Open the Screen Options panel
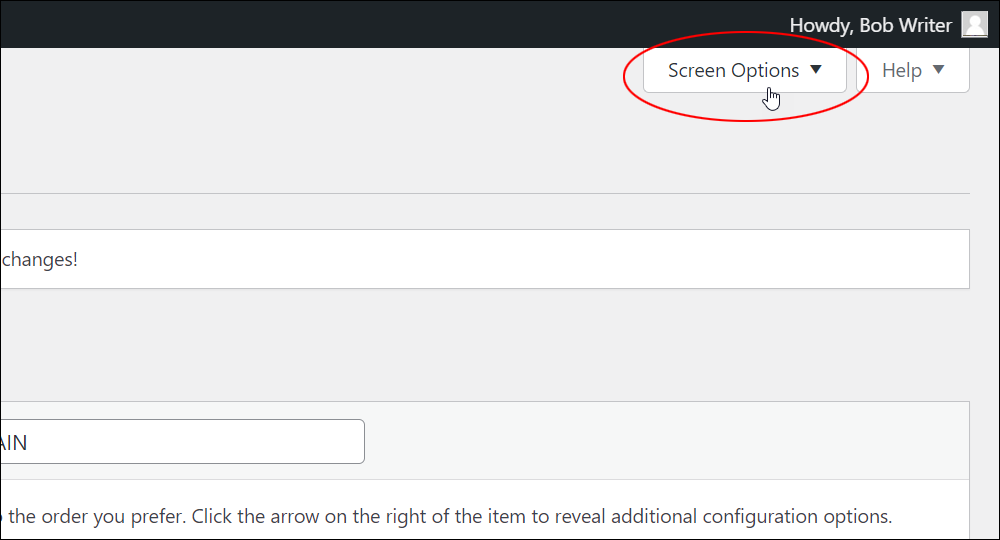This screenshot has height=540, width=1000. pos(744,70)
